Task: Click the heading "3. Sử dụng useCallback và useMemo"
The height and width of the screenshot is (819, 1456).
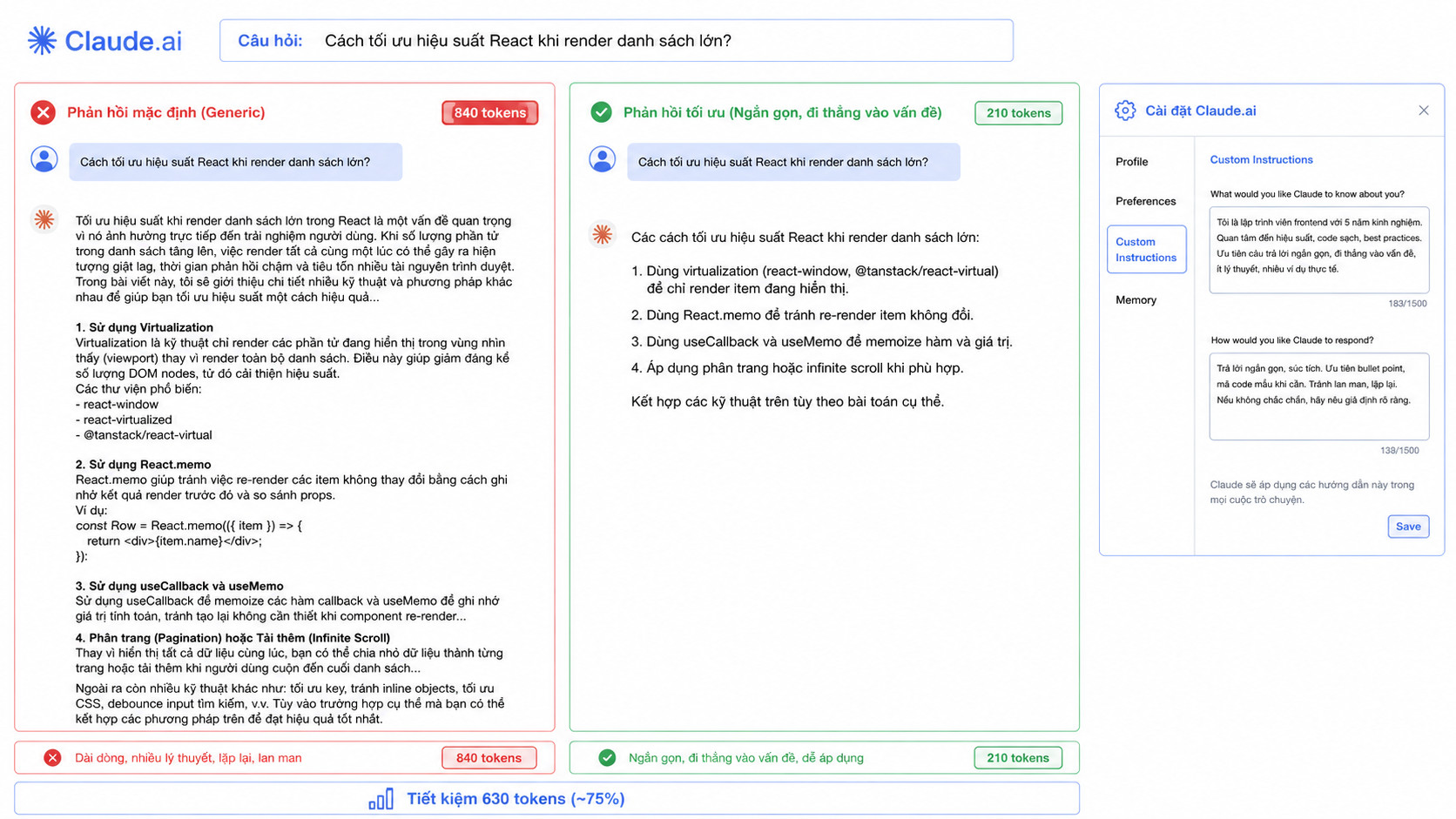Action: (x=179, y=587)
